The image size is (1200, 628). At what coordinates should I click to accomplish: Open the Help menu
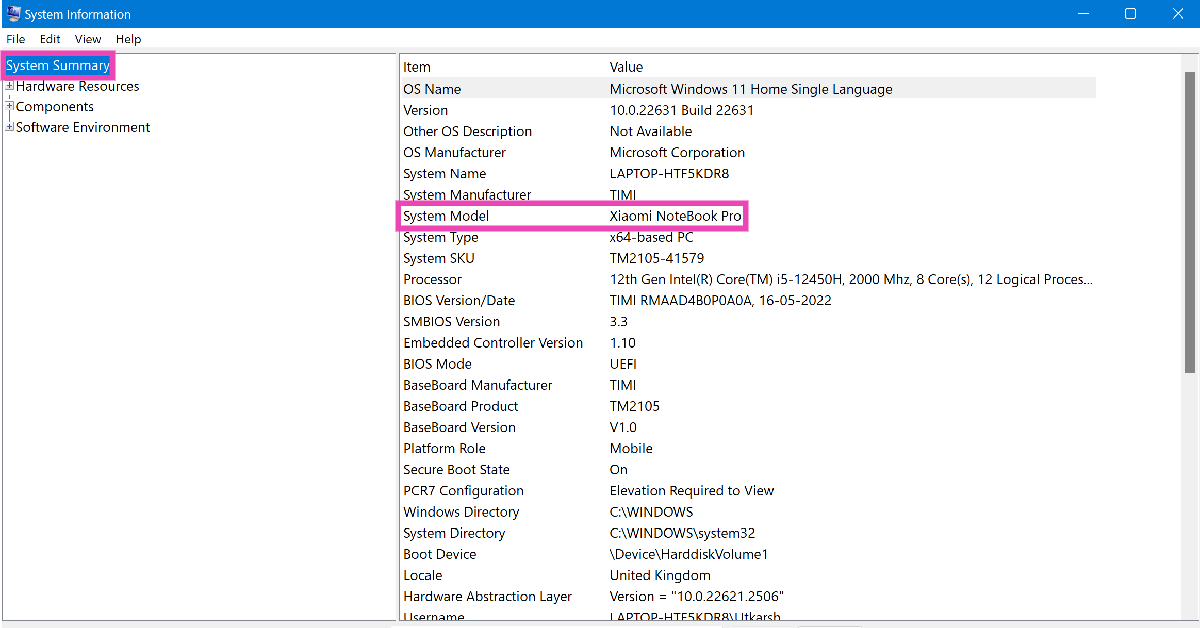(x=128, y=39)
